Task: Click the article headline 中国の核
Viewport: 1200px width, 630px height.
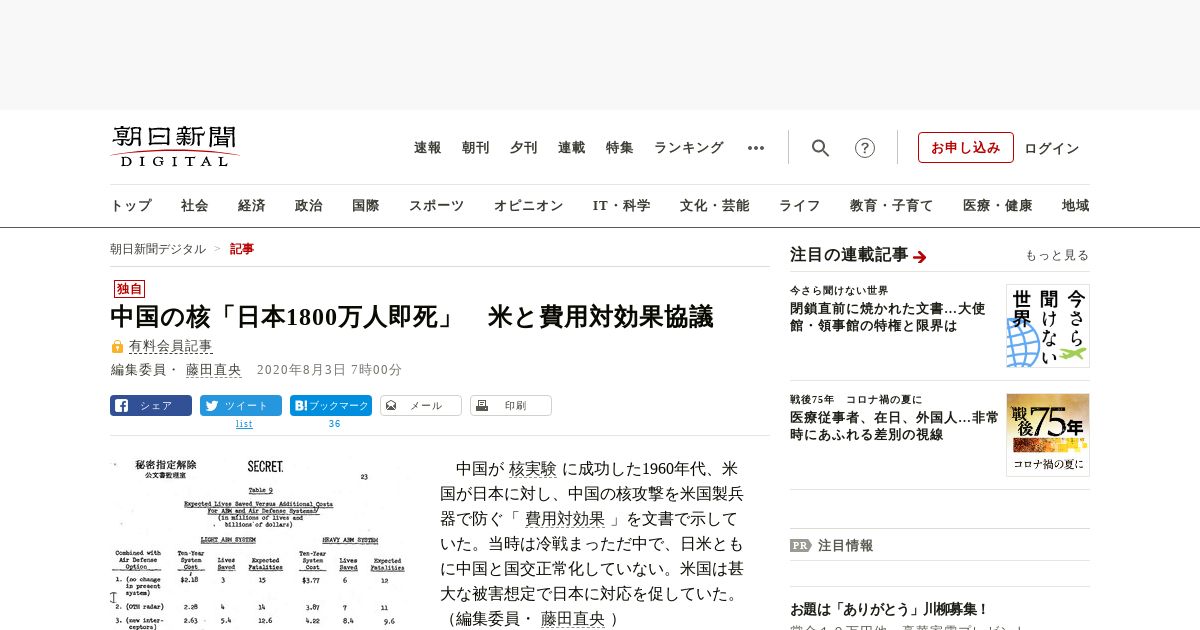Action: [x=412, y=317]
